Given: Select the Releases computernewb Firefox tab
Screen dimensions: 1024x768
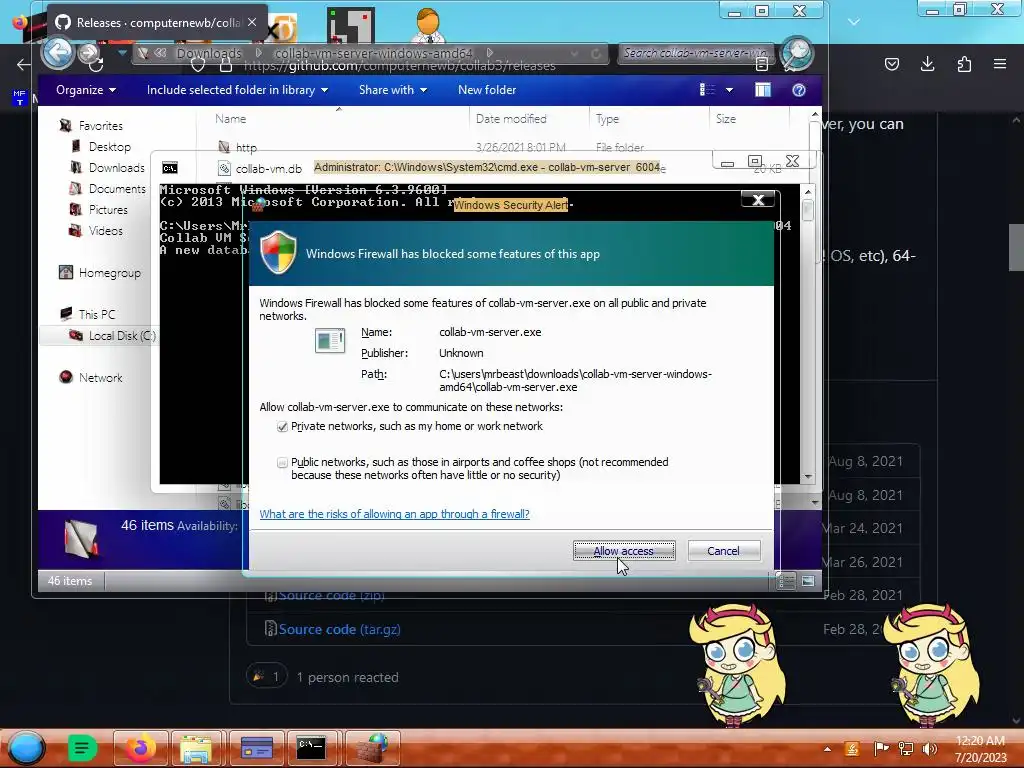Looking at the screenshot, I should [157, 23].
